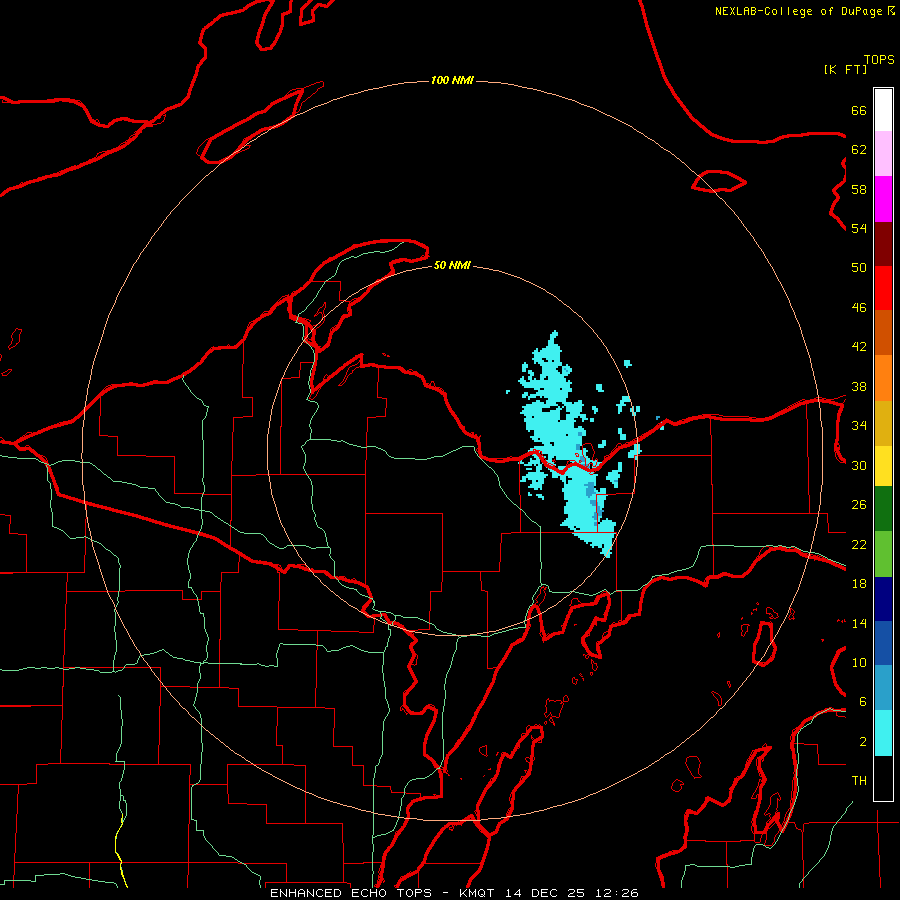Image resolution: width=900 pixels, height=900 pixels.
Task: Click the "ENHANCED ECHO TOPS" product title
Action: point(351,893)
